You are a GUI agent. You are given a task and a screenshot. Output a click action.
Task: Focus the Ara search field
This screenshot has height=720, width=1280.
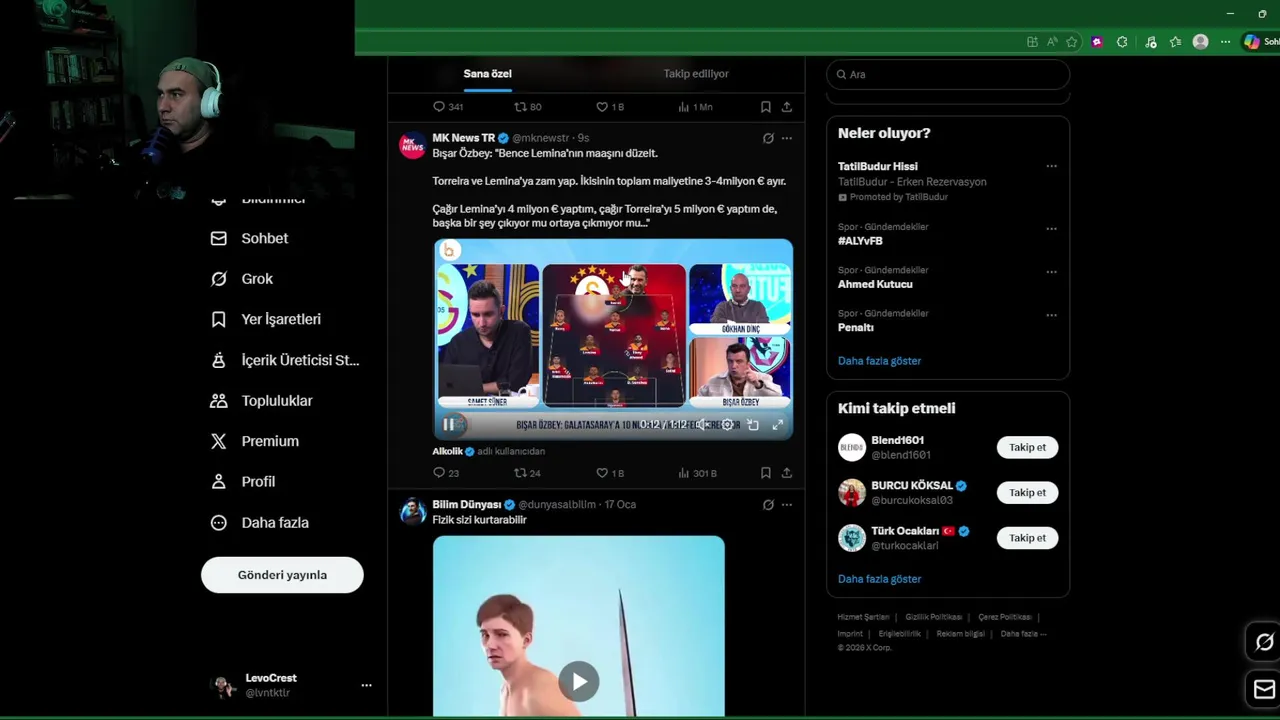click(948, 74)
